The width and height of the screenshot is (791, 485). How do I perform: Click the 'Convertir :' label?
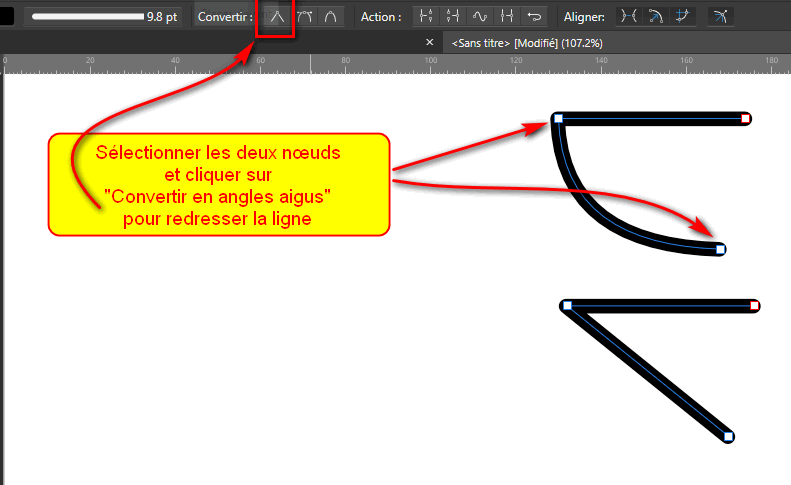[225, 17]
